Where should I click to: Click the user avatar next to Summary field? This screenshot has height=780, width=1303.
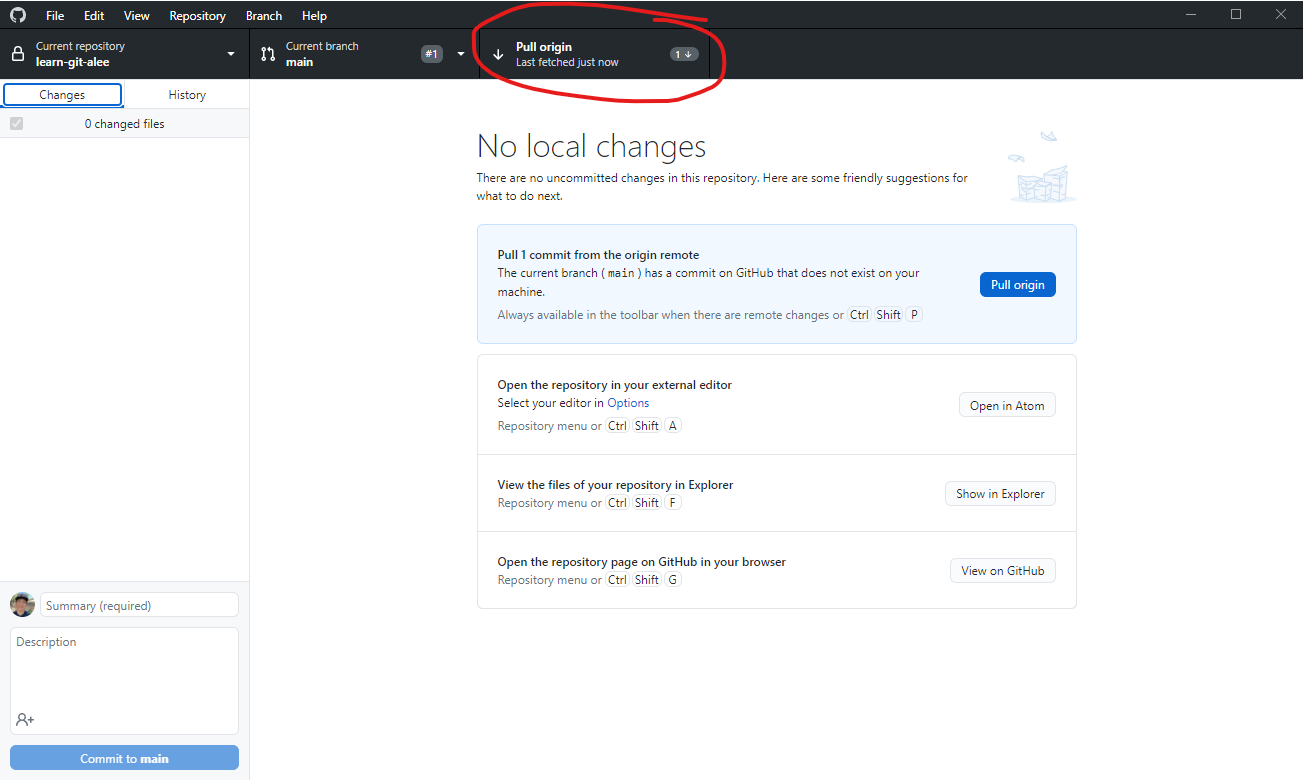click(22, 605)
